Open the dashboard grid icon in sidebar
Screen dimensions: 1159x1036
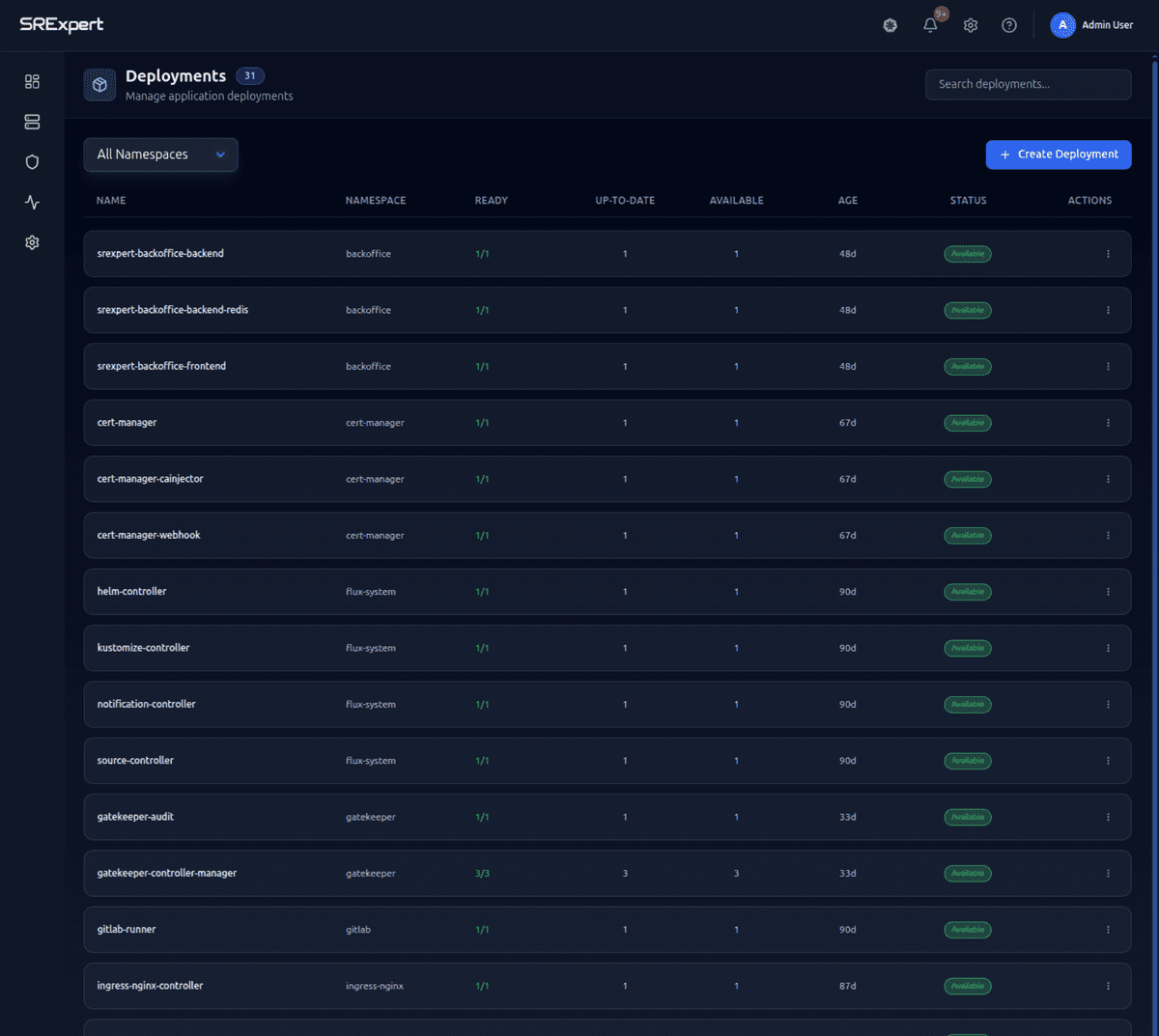32,81
